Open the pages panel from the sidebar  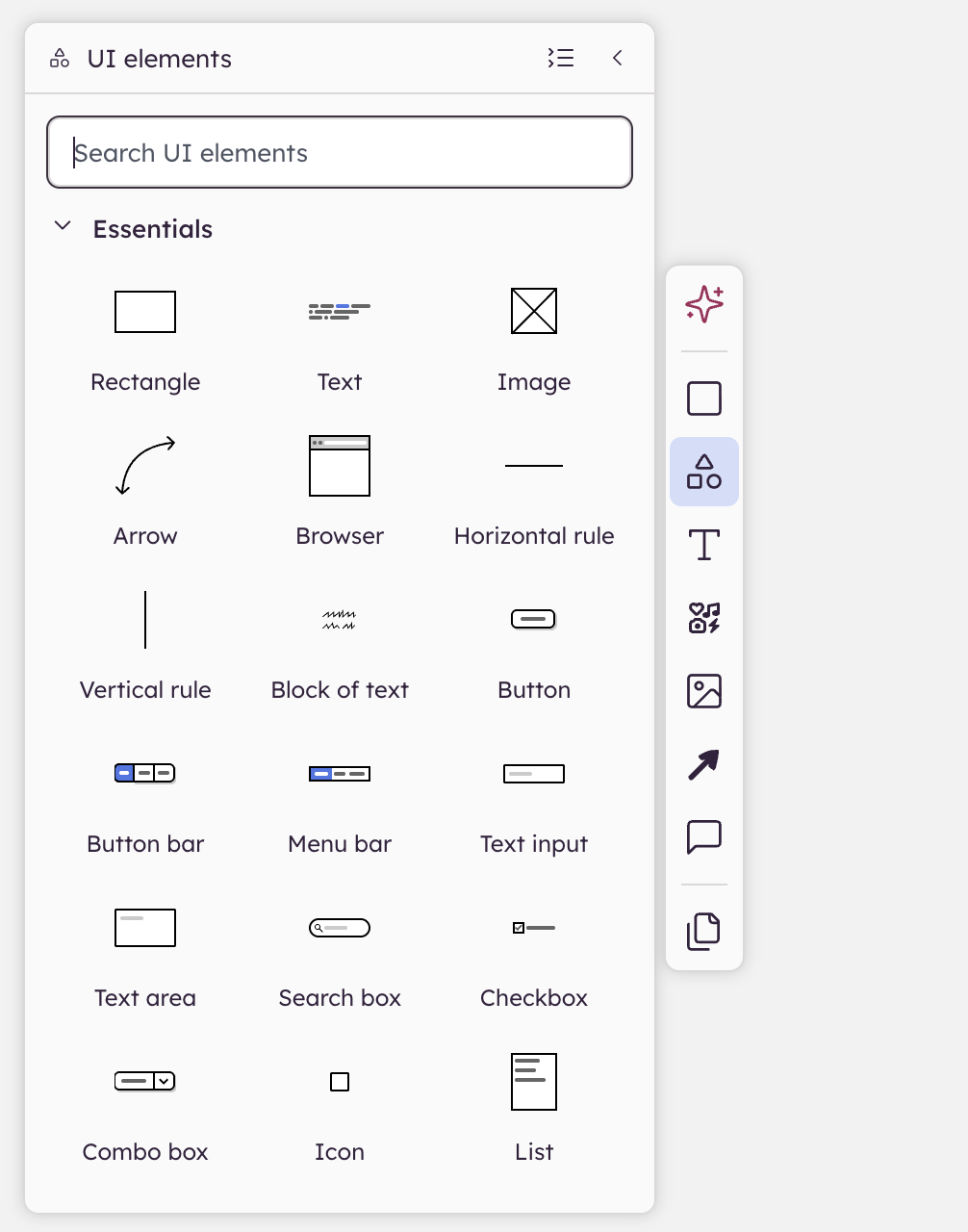point(703,930)
